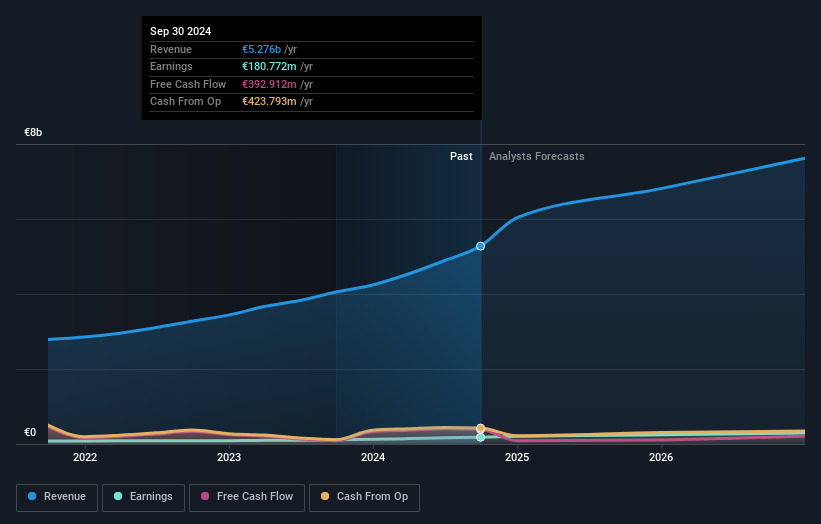The width and height of the screenshot is (821, 524).
Task: Click the €0 y-axis label
Action: pyautogui.click(x=30, y=432)
